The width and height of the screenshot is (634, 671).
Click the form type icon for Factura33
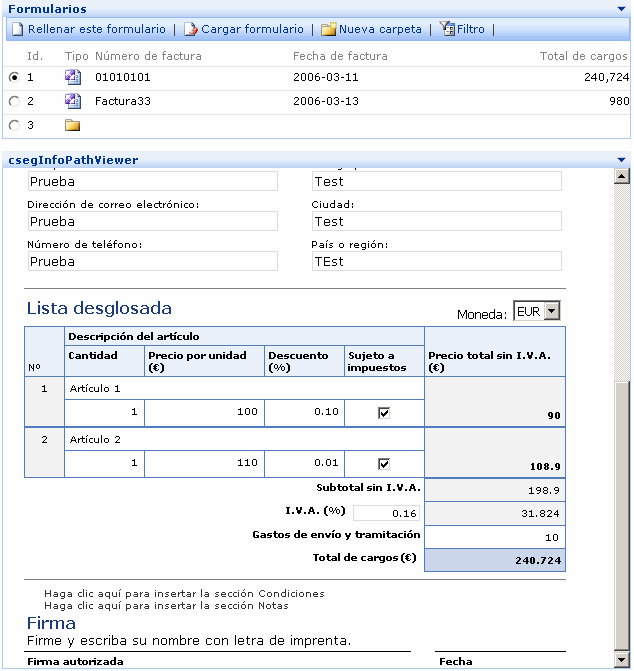click(72, 101)
